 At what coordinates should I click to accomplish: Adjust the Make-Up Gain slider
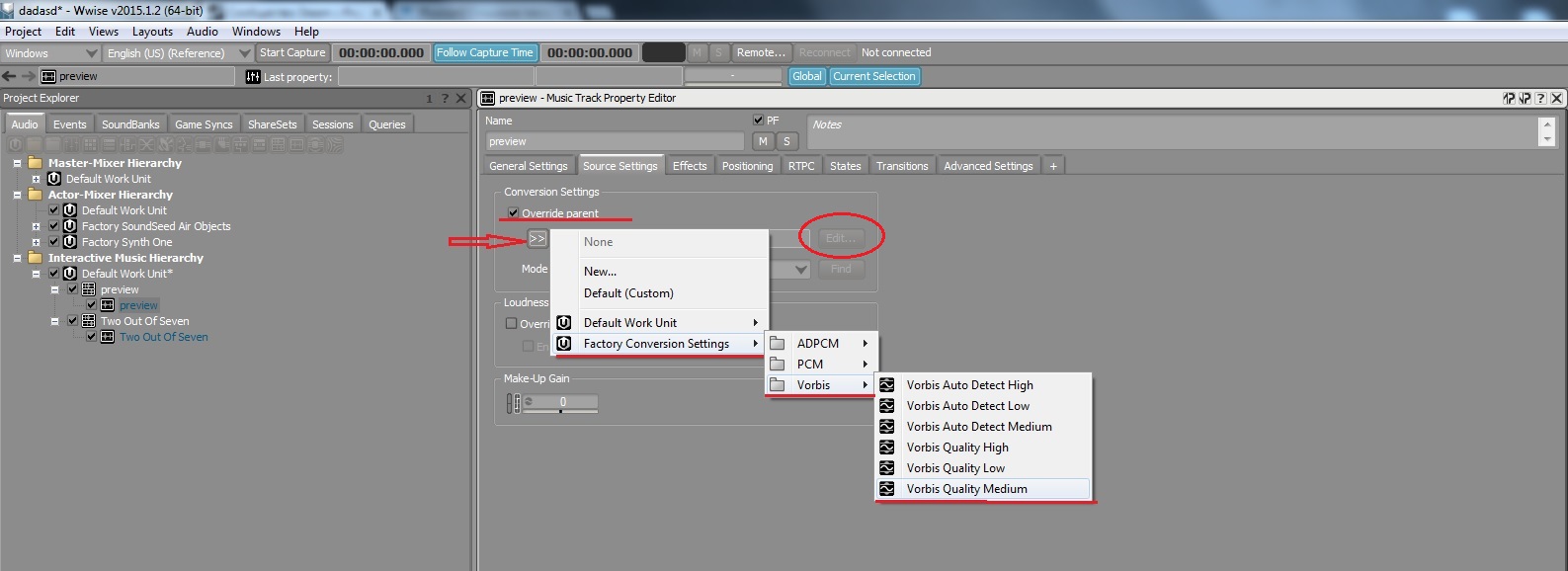(561, 403)
